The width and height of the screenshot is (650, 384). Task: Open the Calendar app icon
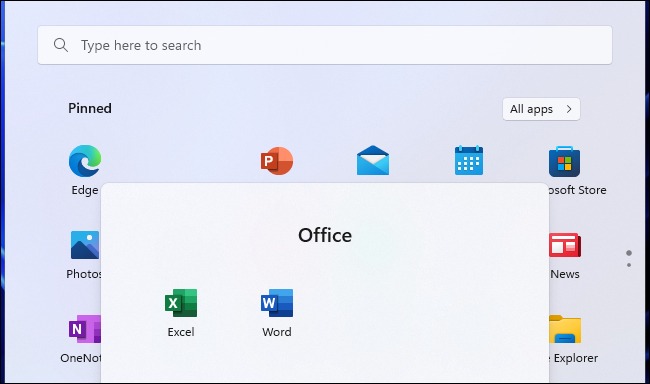coord(468,160)
